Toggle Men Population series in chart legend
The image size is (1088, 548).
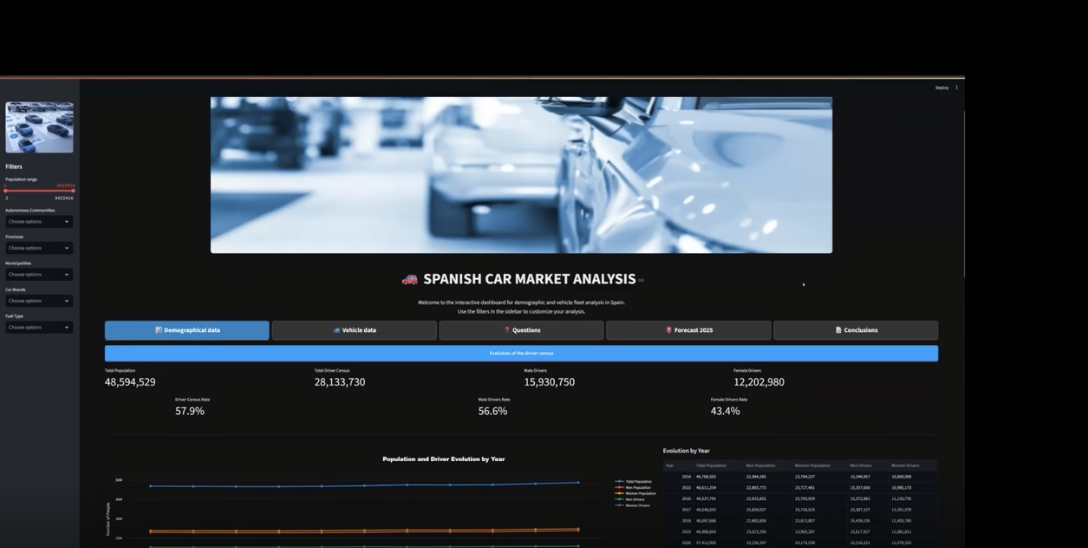pyautogui.click(x=635, y=487)
